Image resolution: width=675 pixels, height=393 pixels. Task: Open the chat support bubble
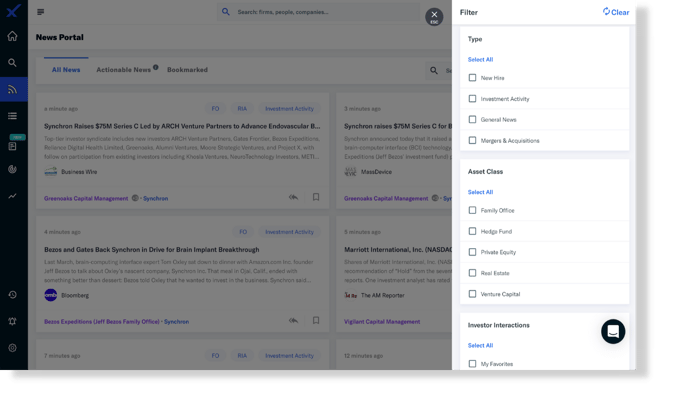click(613, 331)
